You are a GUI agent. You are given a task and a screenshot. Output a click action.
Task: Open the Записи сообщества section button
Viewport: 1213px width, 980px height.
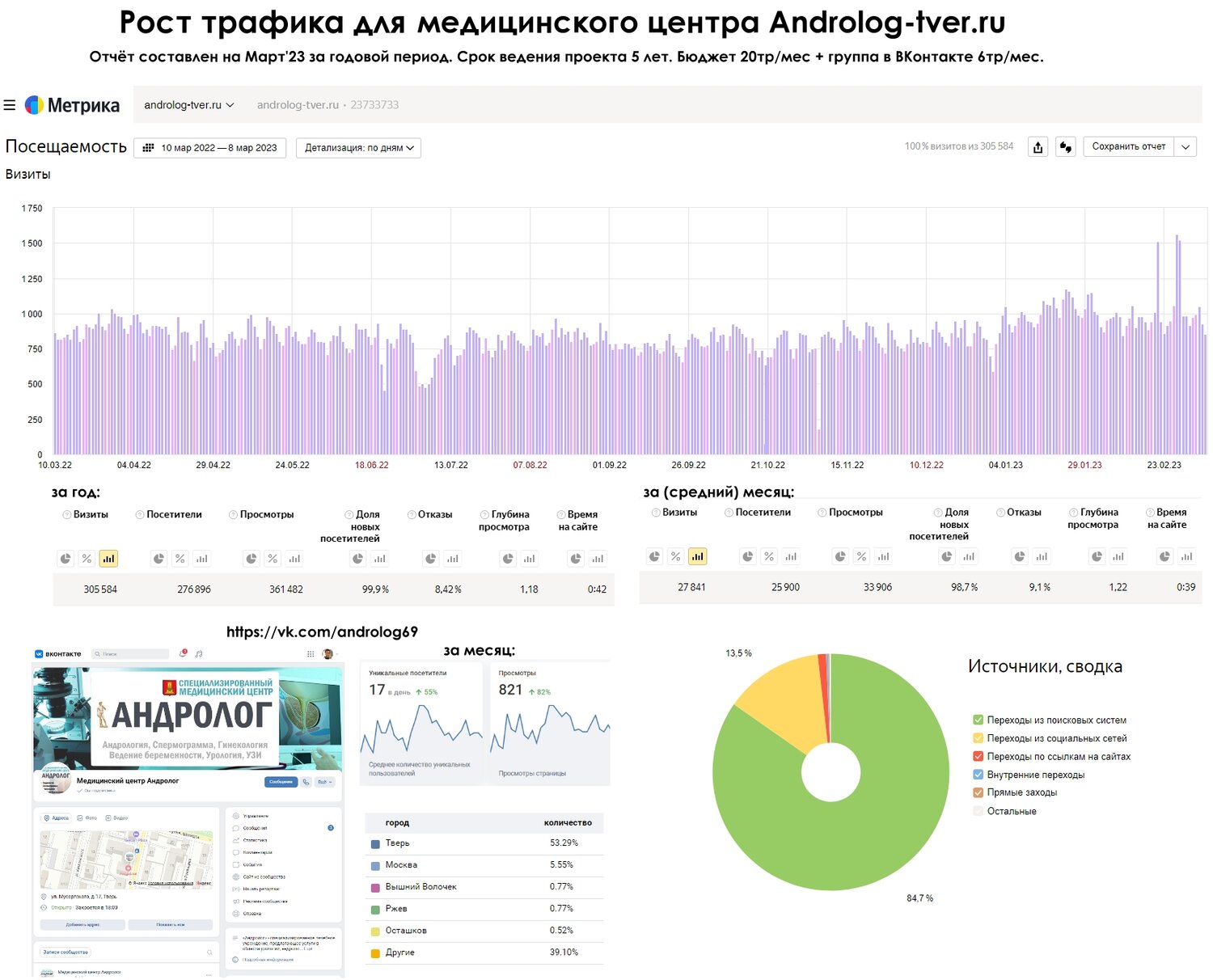coord(66,953)
